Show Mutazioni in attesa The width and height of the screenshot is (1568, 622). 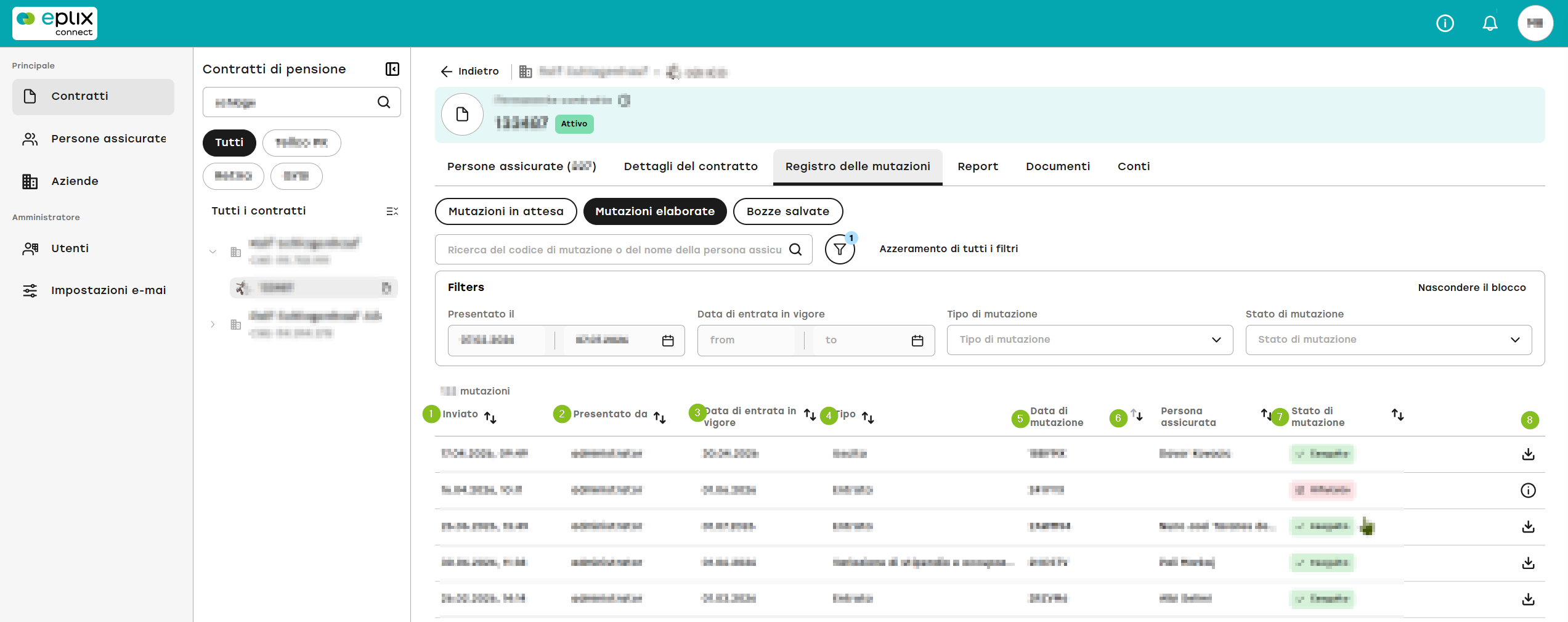506,211
